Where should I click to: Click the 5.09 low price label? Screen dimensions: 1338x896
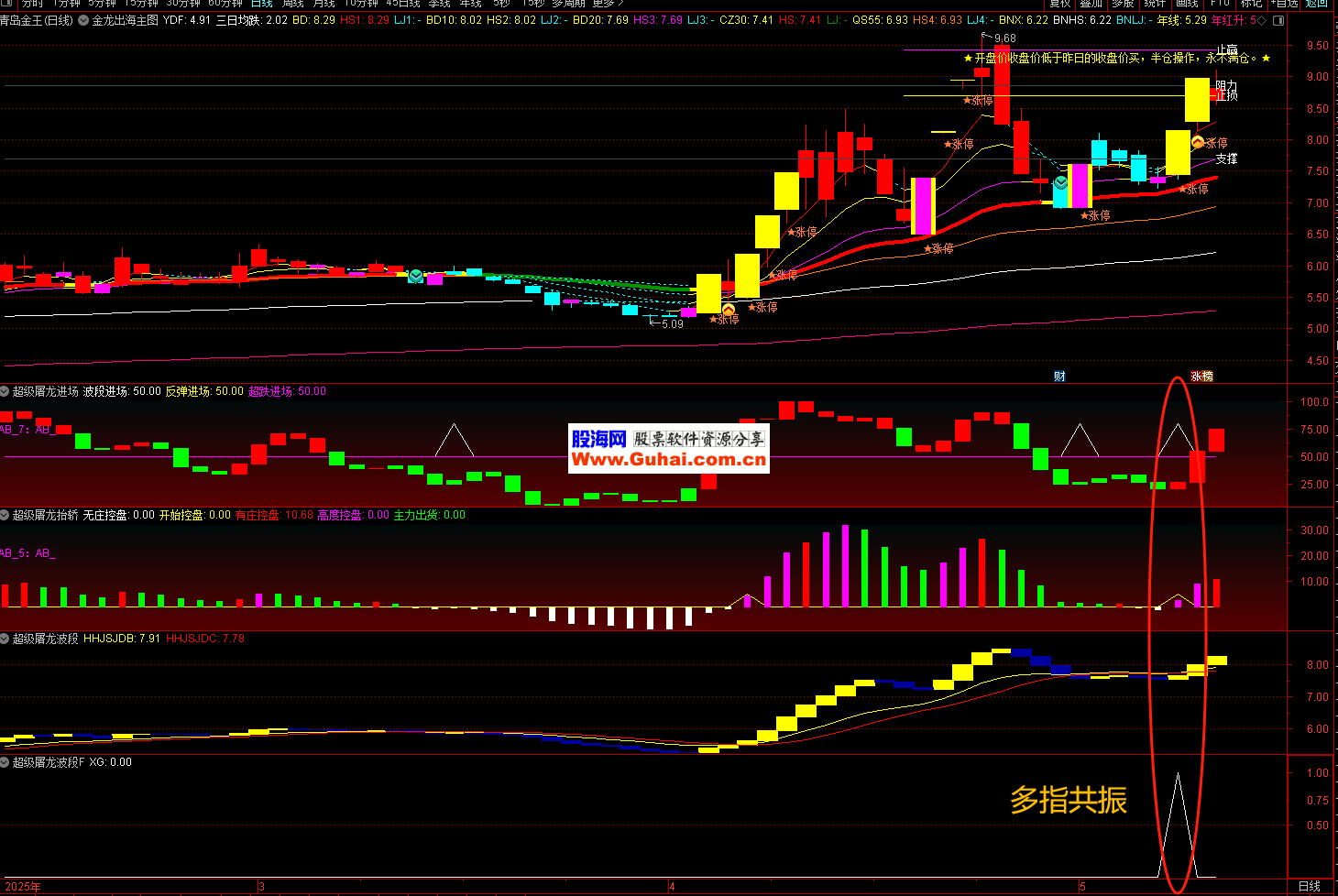tap(672, 324)
